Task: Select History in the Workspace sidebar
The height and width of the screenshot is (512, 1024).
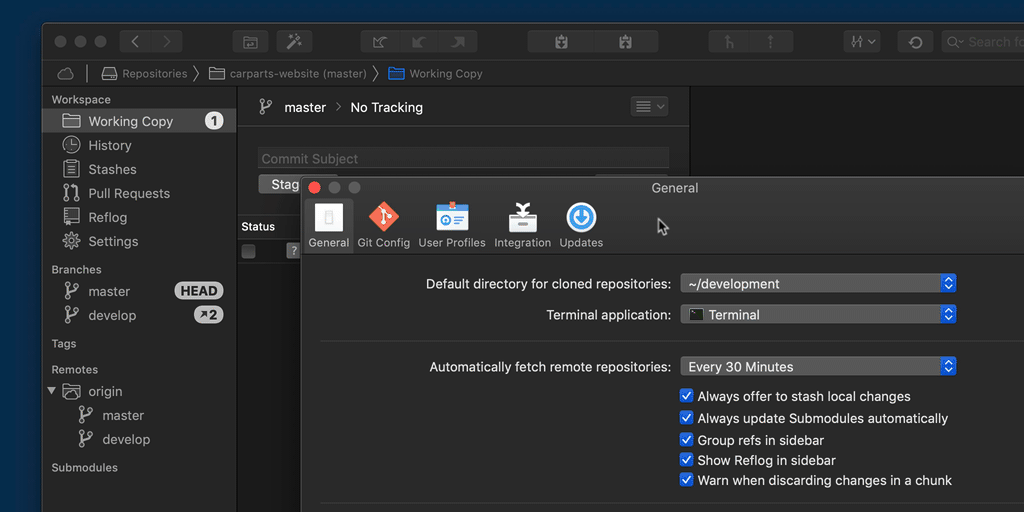Action: (x=109, y=145)
